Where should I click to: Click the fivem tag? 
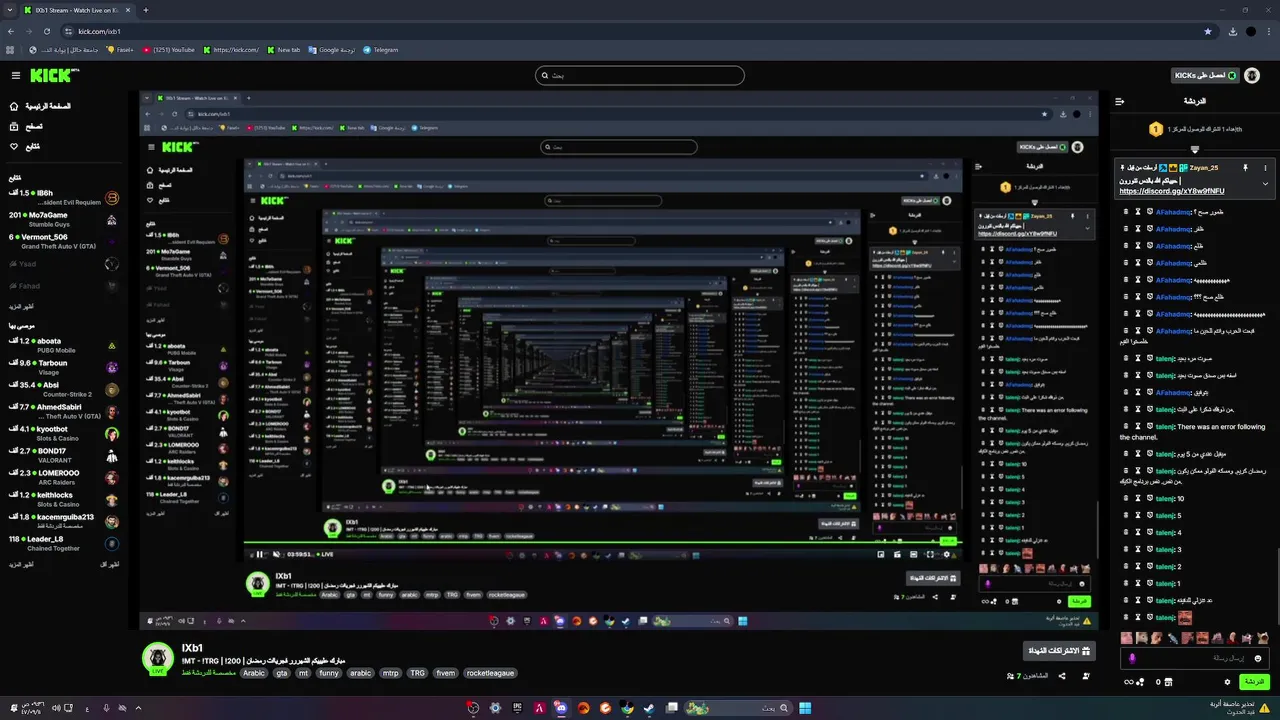(x=446, y=673)
